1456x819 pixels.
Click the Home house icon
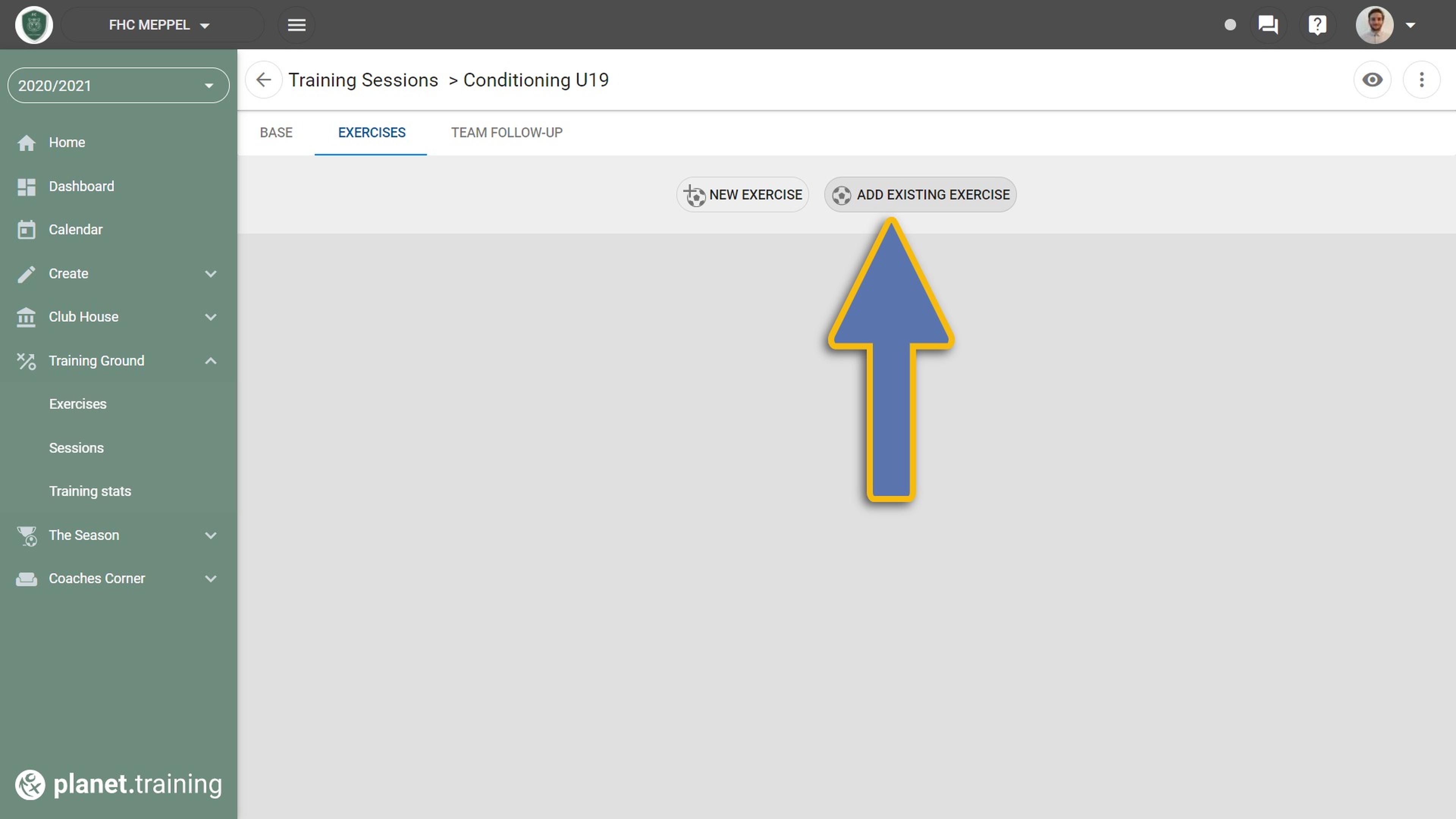pyautogui.click(x=26, y=143)
